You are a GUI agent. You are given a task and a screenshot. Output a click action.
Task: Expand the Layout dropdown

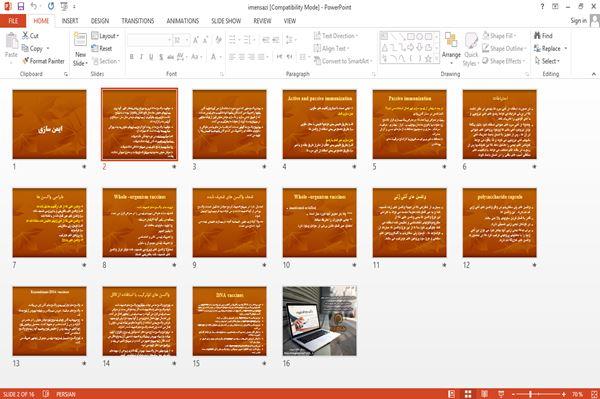point(105,36)
